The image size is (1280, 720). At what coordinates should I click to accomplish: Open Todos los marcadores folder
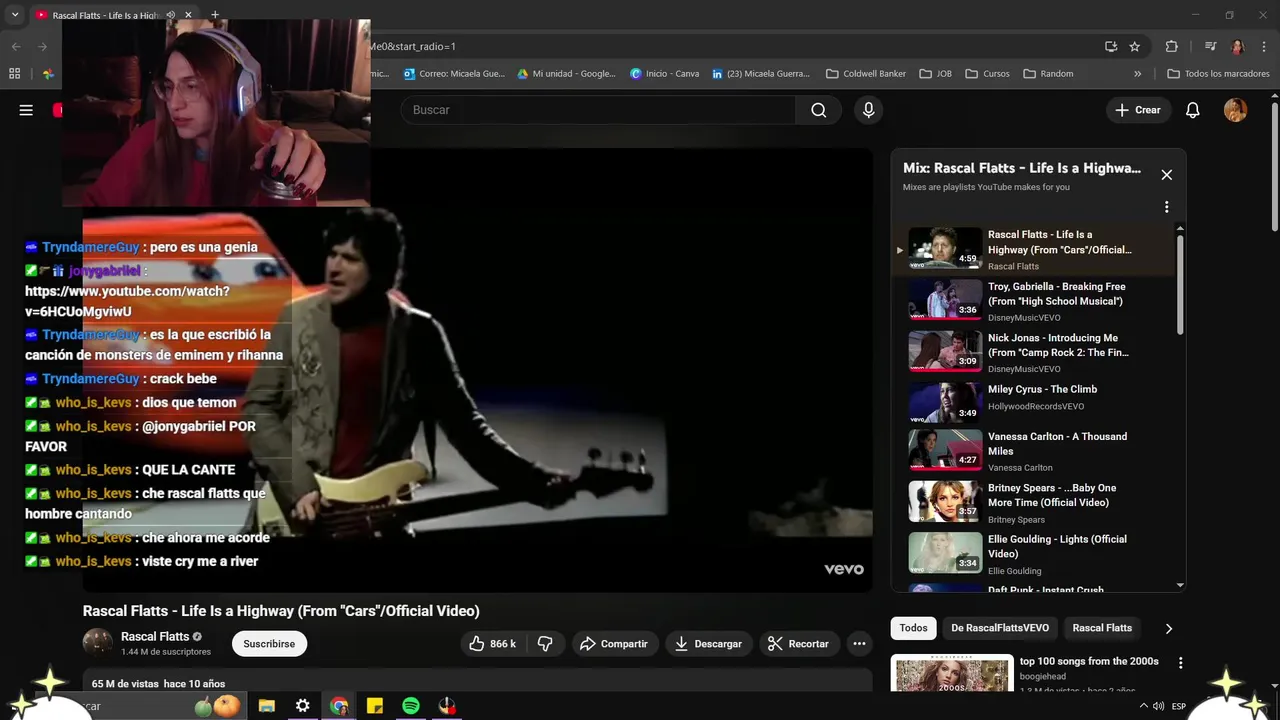coord(1218,74)
